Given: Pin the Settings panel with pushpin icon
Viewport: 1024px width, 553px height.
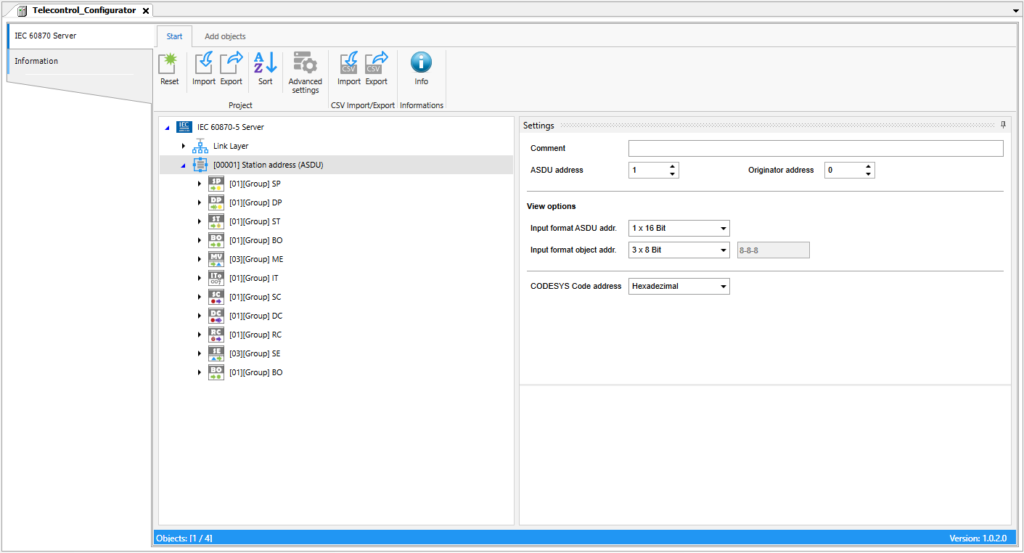Looking at the screenshot, I should pos(1003,125).
